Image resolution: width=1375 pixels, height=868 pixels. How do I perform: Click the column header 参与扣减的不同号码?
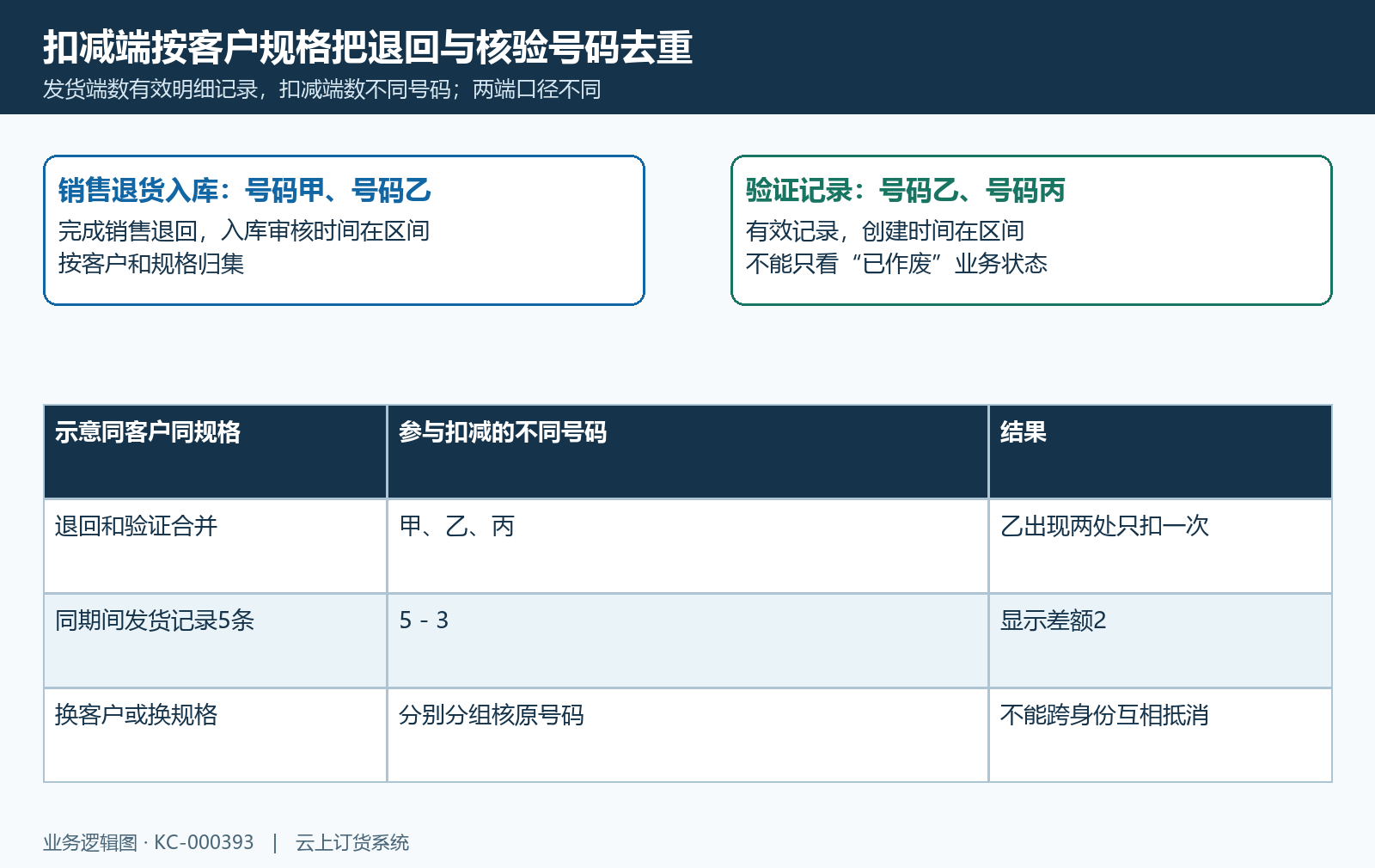click(x=688, y=451)
